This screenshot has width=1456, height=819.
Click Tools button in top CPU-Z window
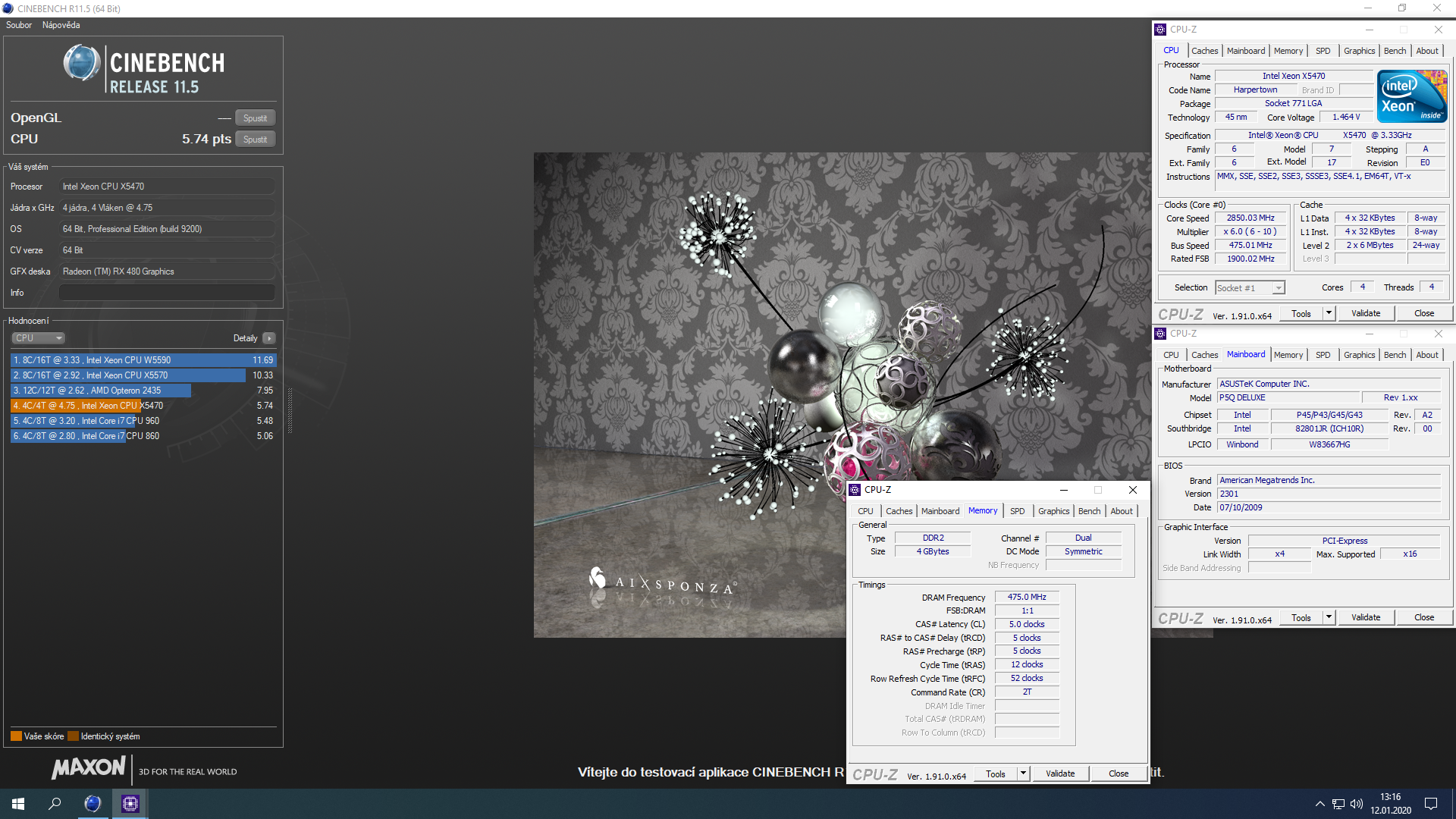1301,314
